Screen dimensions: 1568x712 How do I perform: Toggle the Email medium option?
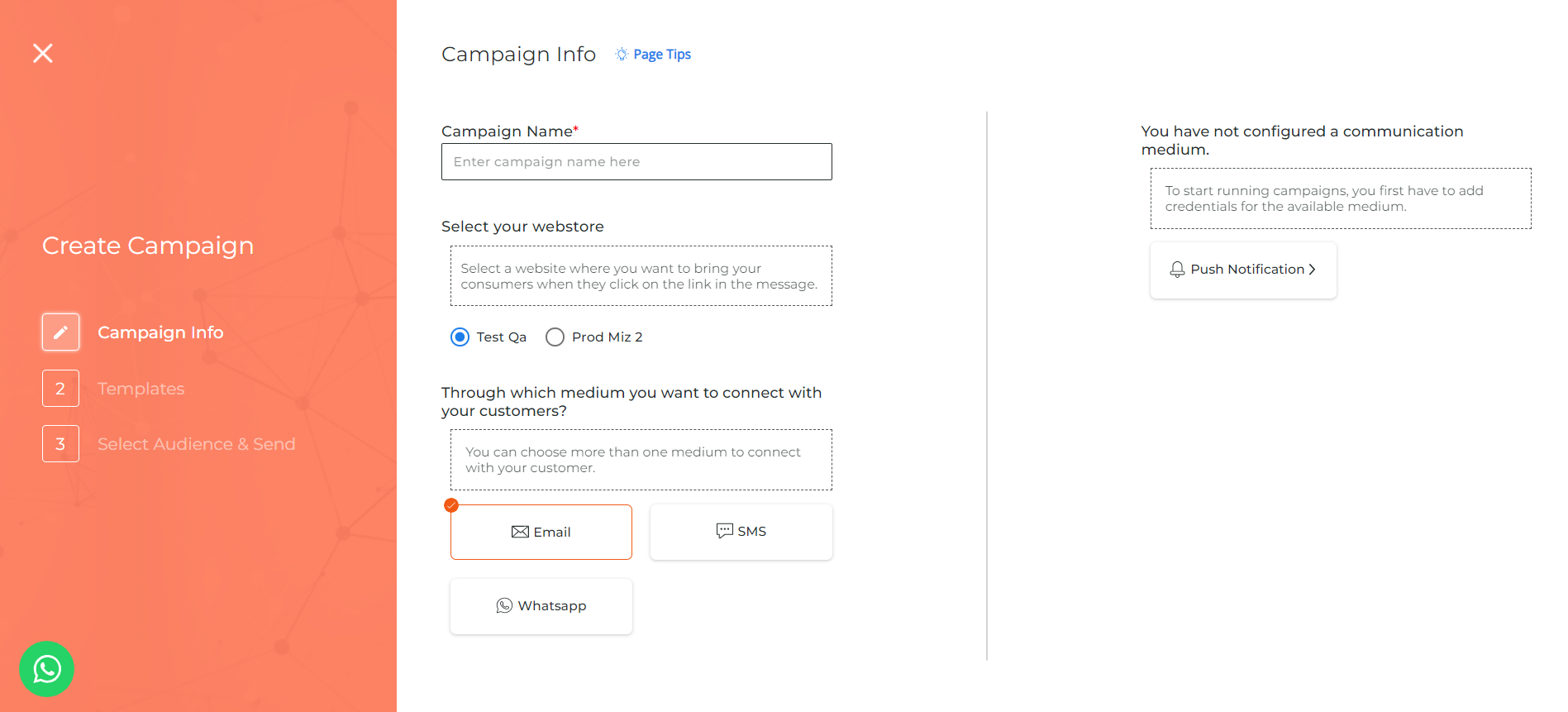tap(541, 533)
